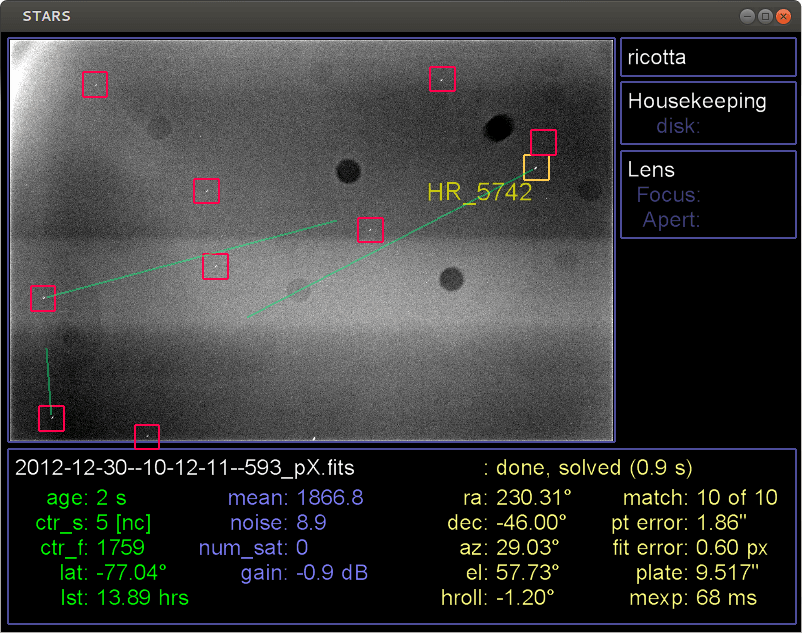802x633 pixels.
Task: Select the red box at top-right of image
Action: (x=443, y=79)
